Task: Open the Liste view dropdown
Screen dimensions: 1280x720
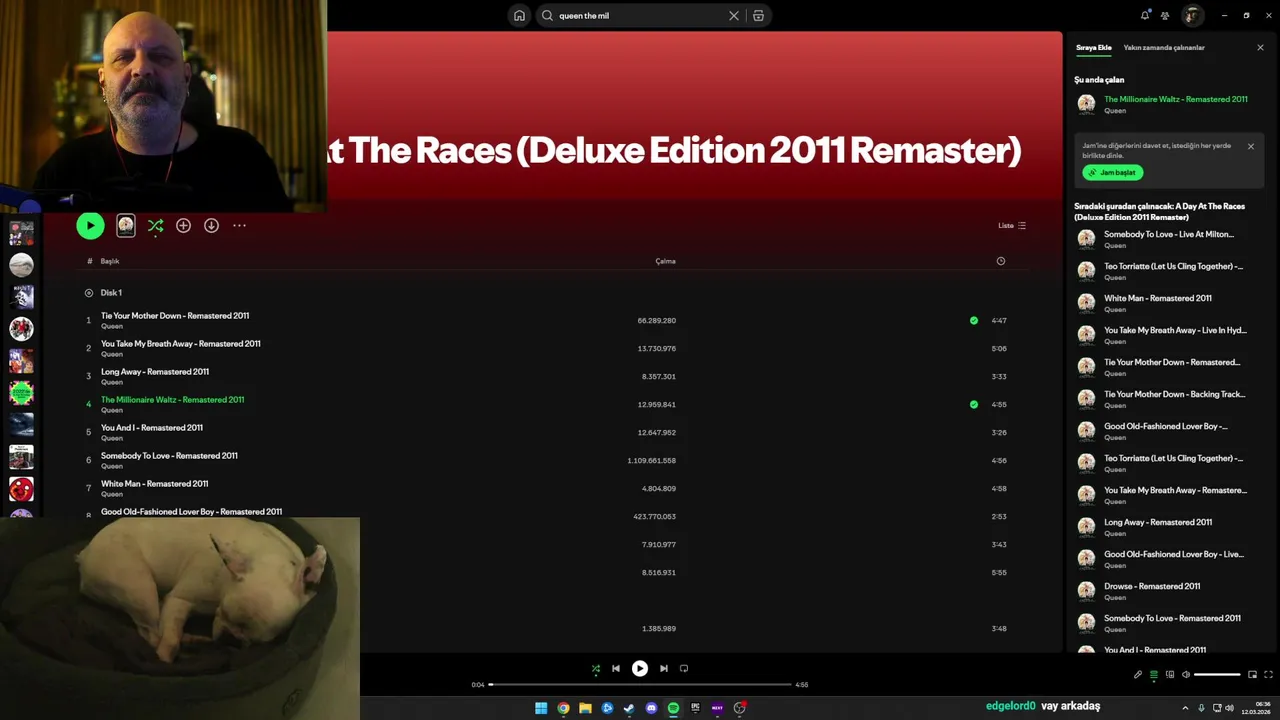Action: (x=1012, y=226)
